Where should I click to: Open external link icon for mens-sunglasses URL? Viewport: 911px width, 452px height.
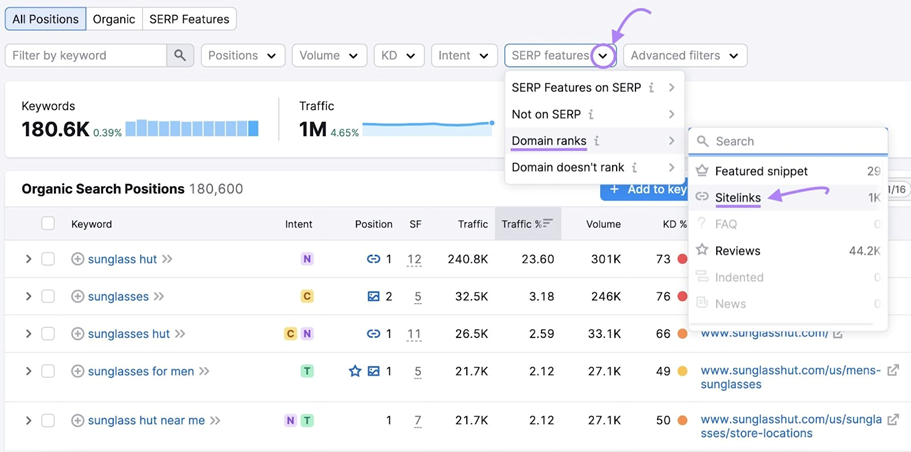pyautogui.click(x=893, y=371)
